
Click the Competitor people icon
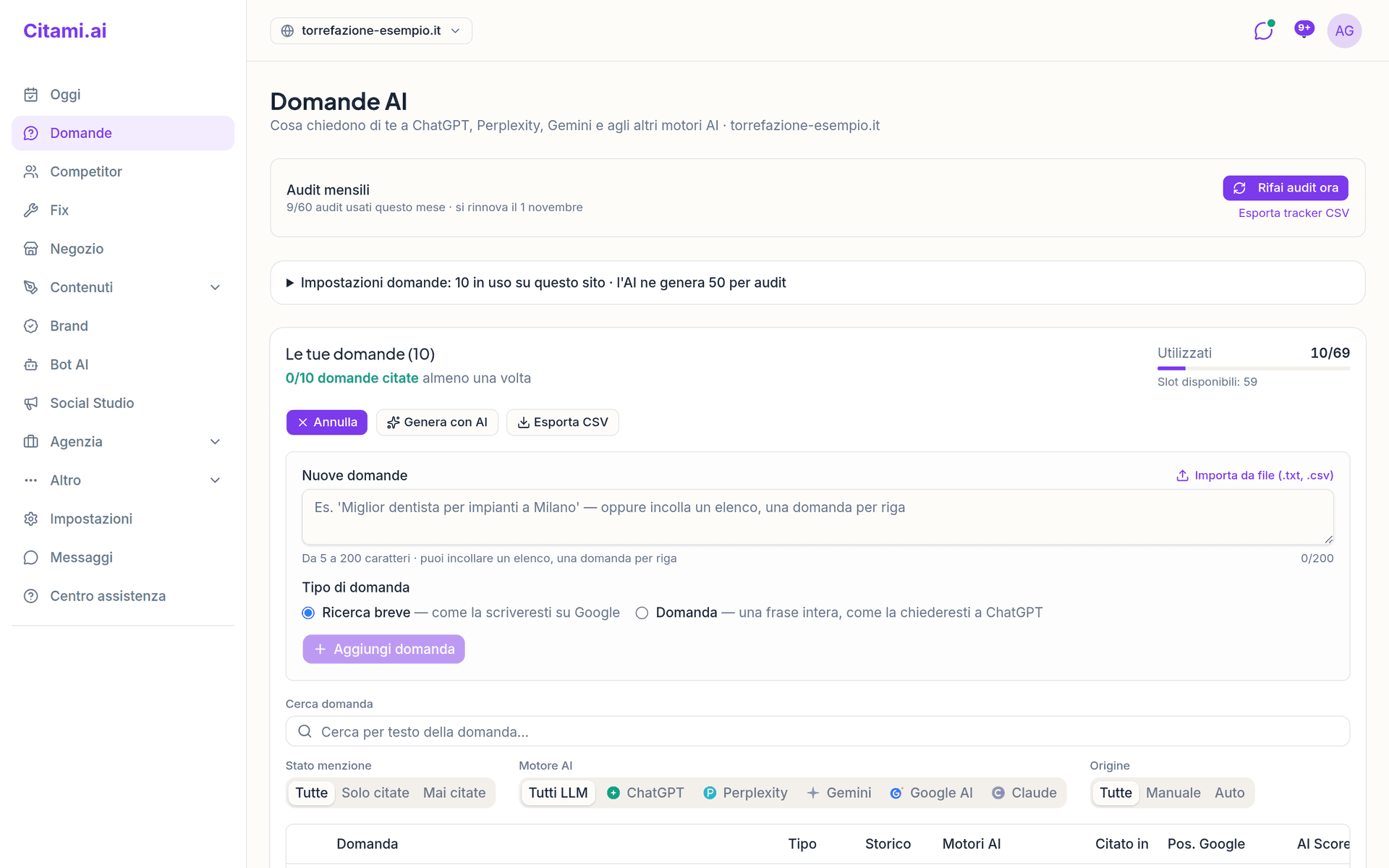tap(30, 171)
